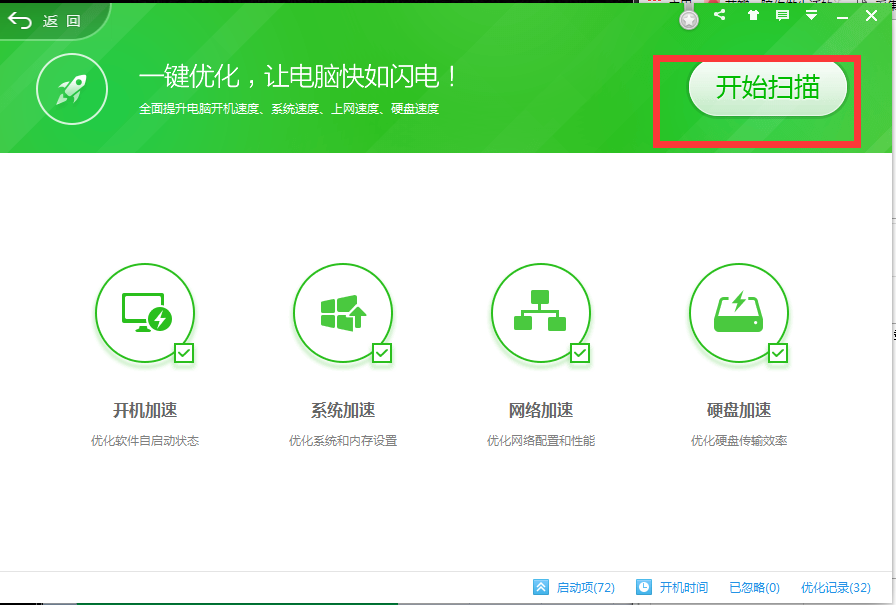Click the 开机时间 clock icon
The image size is (896, 605).
tap(644, 587)
